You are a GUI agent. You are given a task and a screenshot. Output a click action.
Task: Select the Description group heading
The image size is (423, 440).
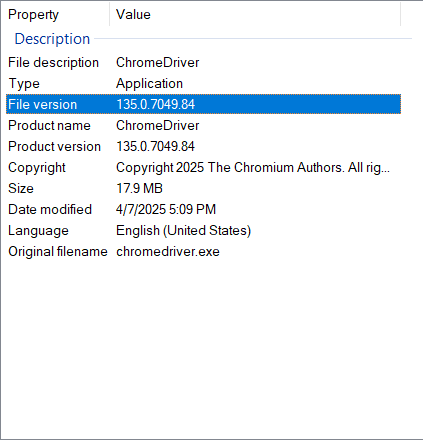point(52,39)
